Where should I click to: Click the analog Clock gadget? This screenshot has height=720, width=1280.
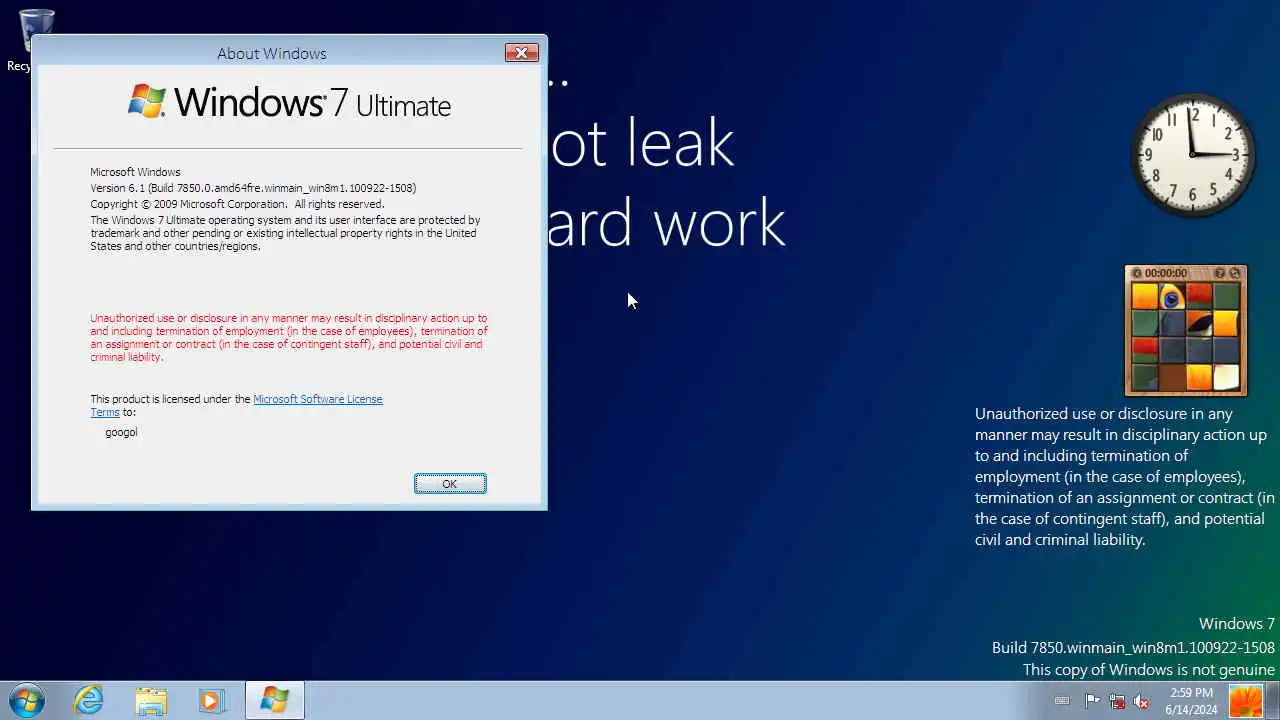[x=1193, y=155]
